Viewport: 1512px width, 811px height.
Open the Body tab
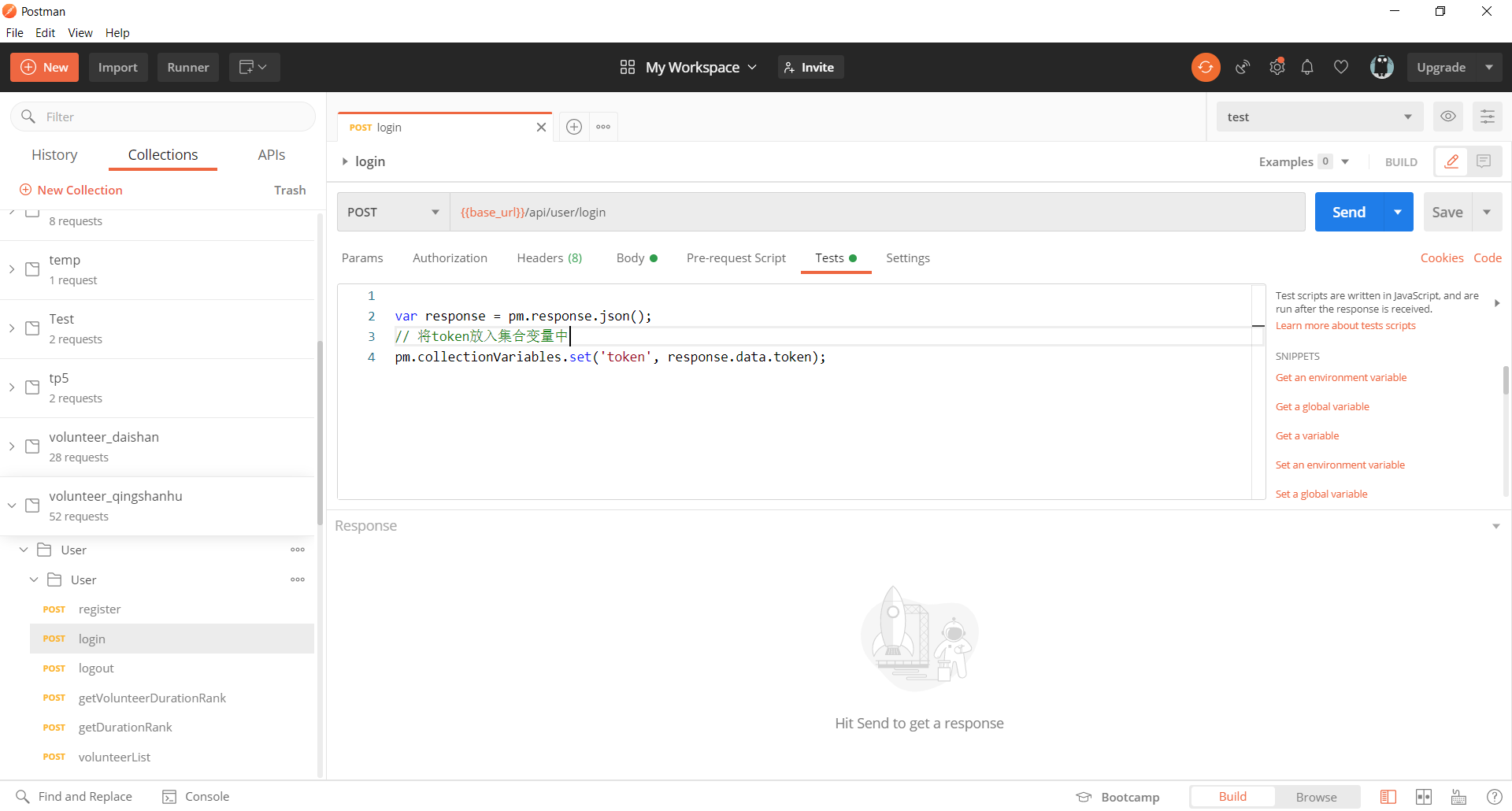(637, 258)
